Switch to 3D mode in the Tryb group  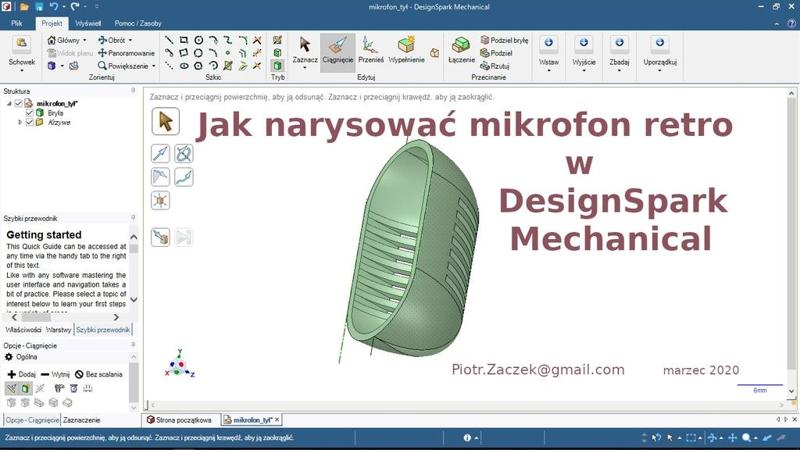pyautogui.click(x=278, y=66)
